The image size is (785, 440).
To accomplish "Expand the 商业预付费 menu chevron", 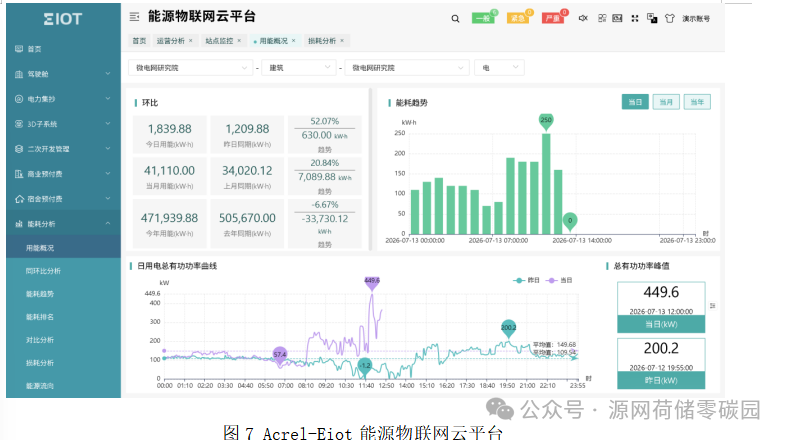I will (108, 174).
